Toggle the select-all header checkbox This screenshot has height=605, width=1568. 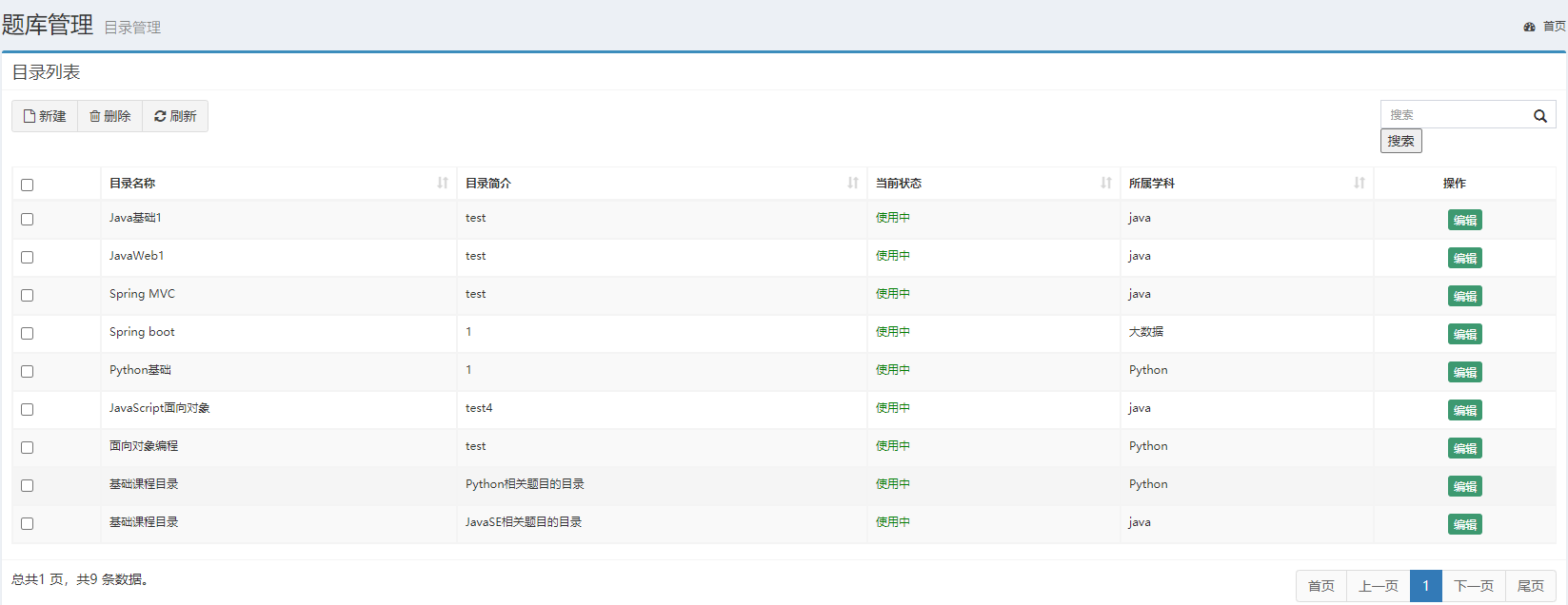27,185
